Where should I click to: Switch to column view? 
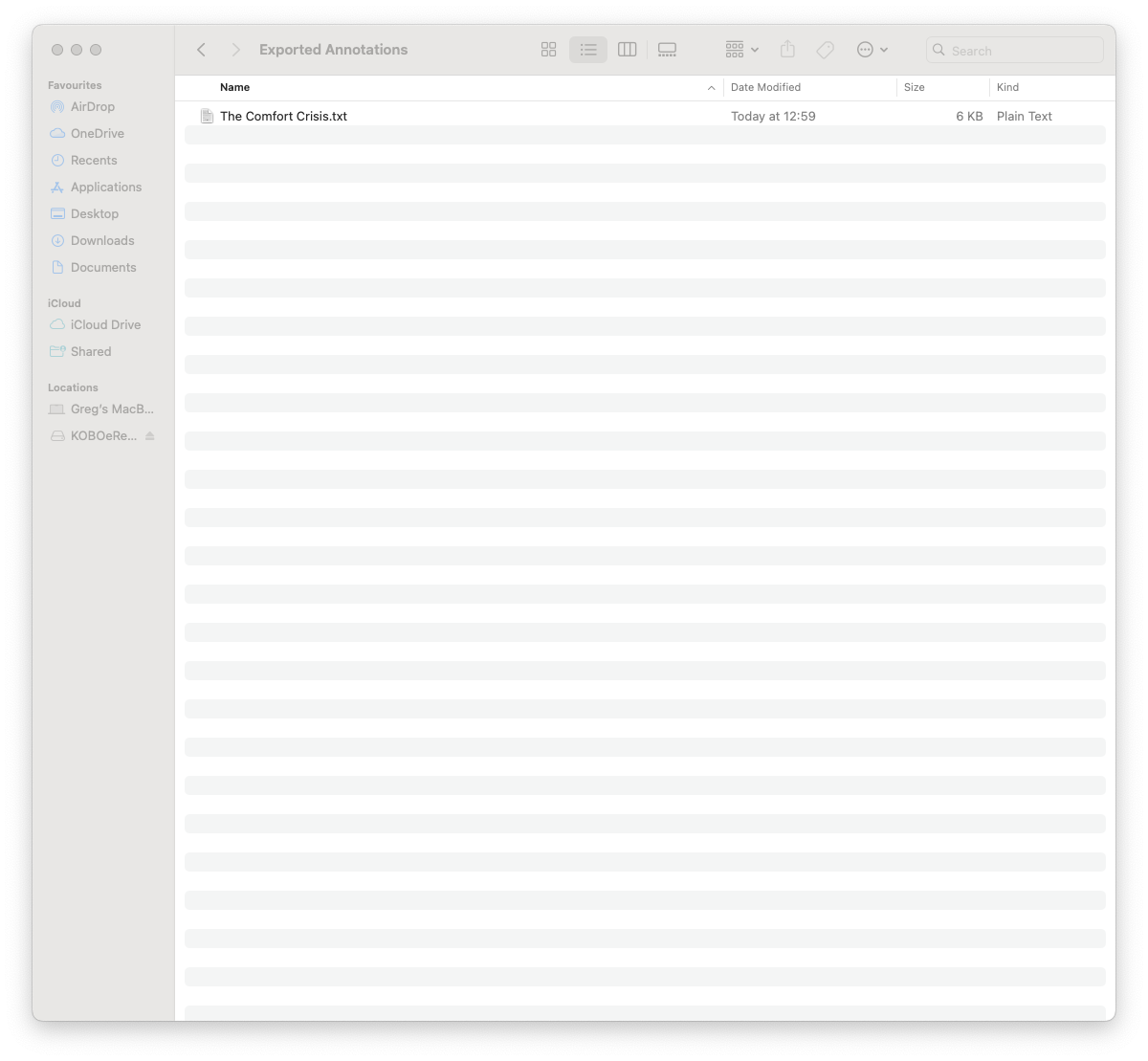tap(628, 50)
